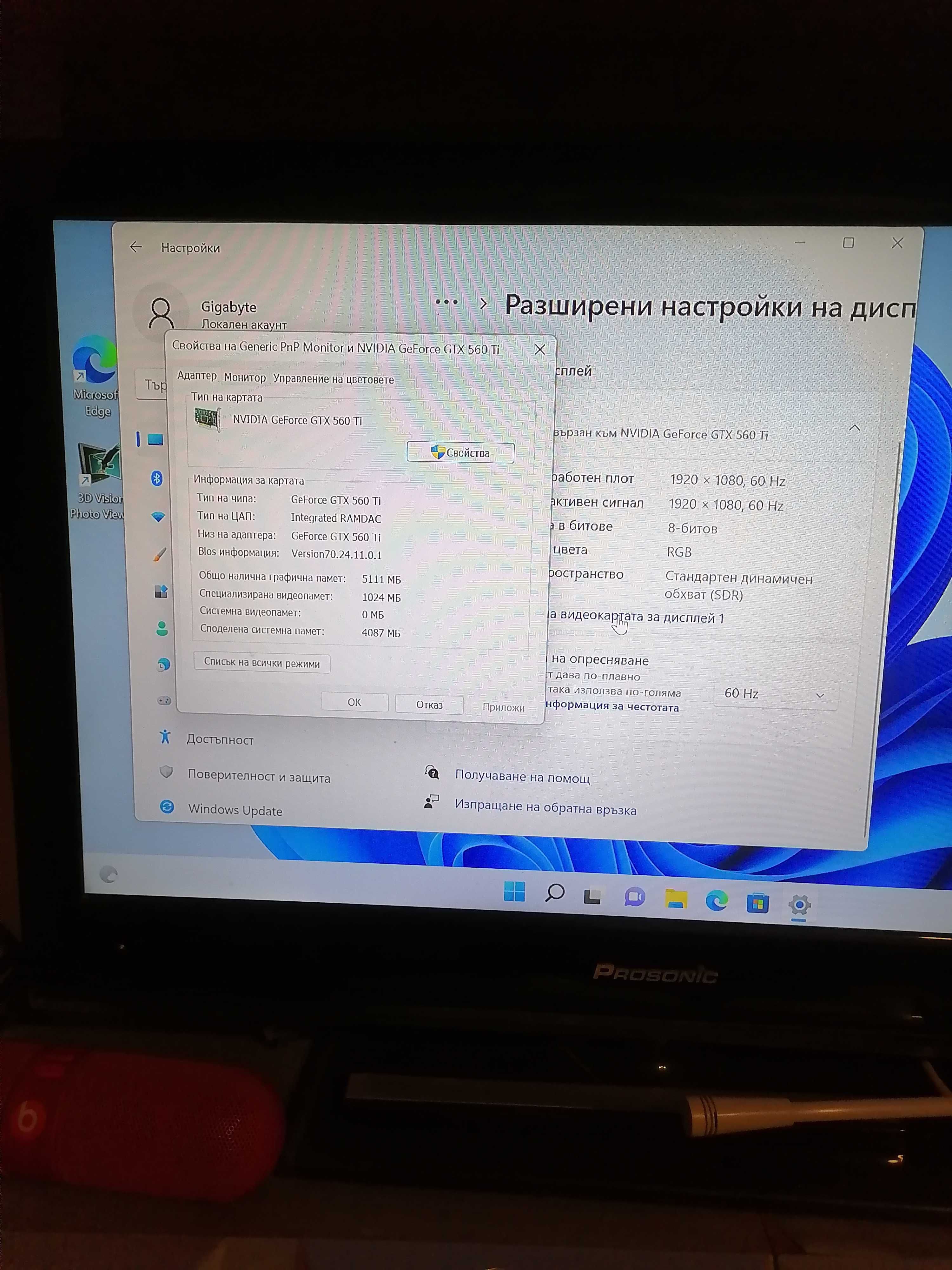Viewport: 952px width, 1270px height.
Task: Select the Gaming controller icon in sidebar
Action: click(164, 700)
